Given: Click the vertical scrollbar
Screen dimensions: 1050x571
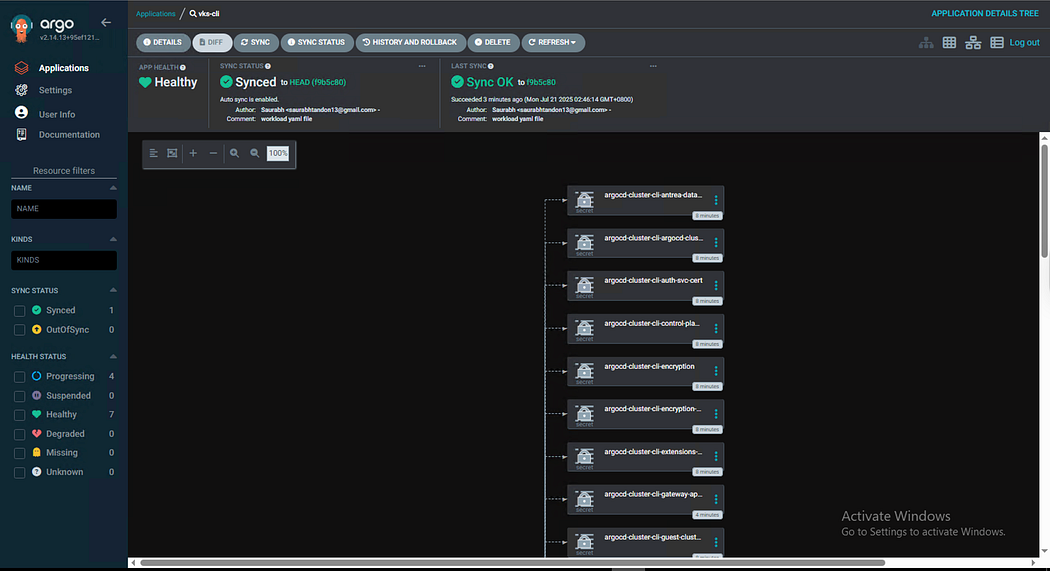Looking at the screenshot, I should point(1044,199).
